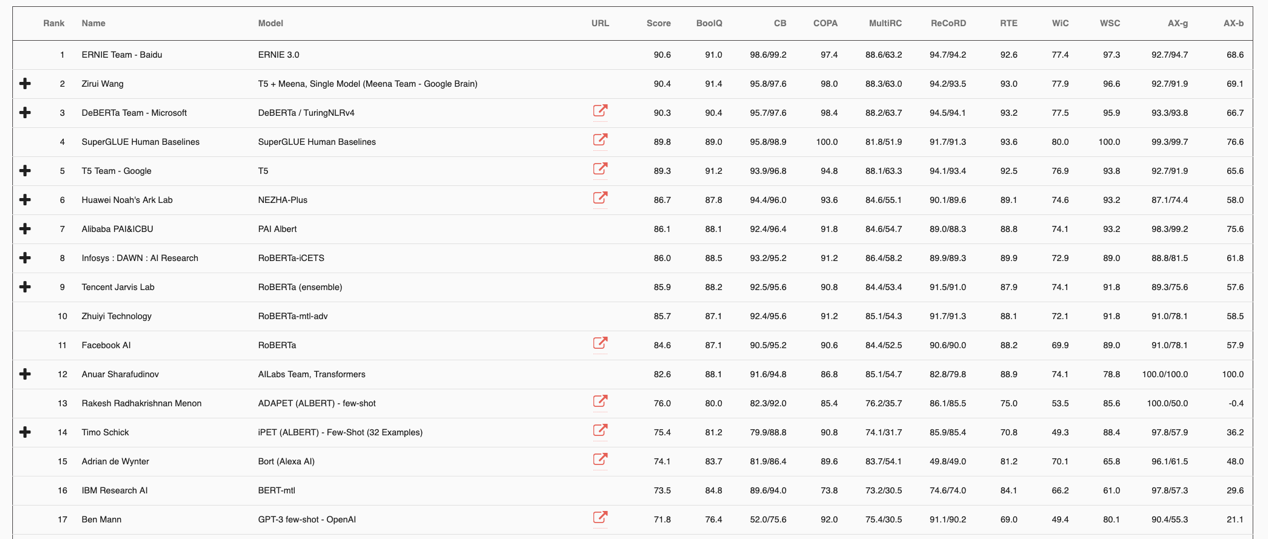Expand the Alibaba PAI&ICBU row
This screenshot has width=1268, height=539.
(x=25, y=229)
